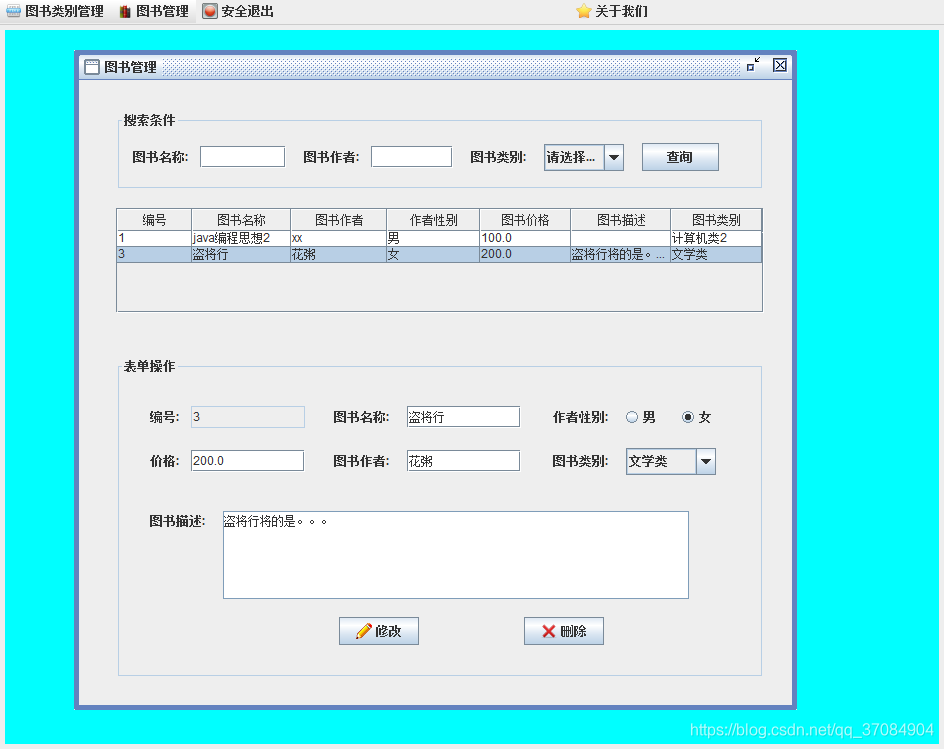The width and height of the screenshot is (944, 749).
Task: Click the 文学类 cell in table
Action: pos(716,255)
